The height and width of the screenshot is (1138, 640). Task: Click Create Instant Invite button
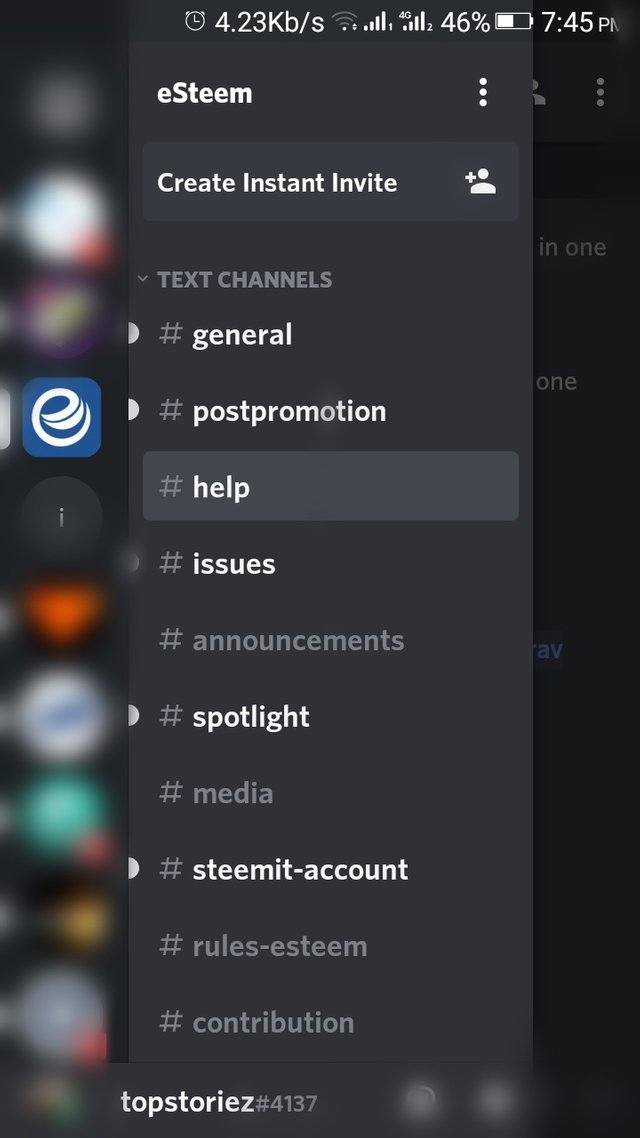[x=330, y=181]
